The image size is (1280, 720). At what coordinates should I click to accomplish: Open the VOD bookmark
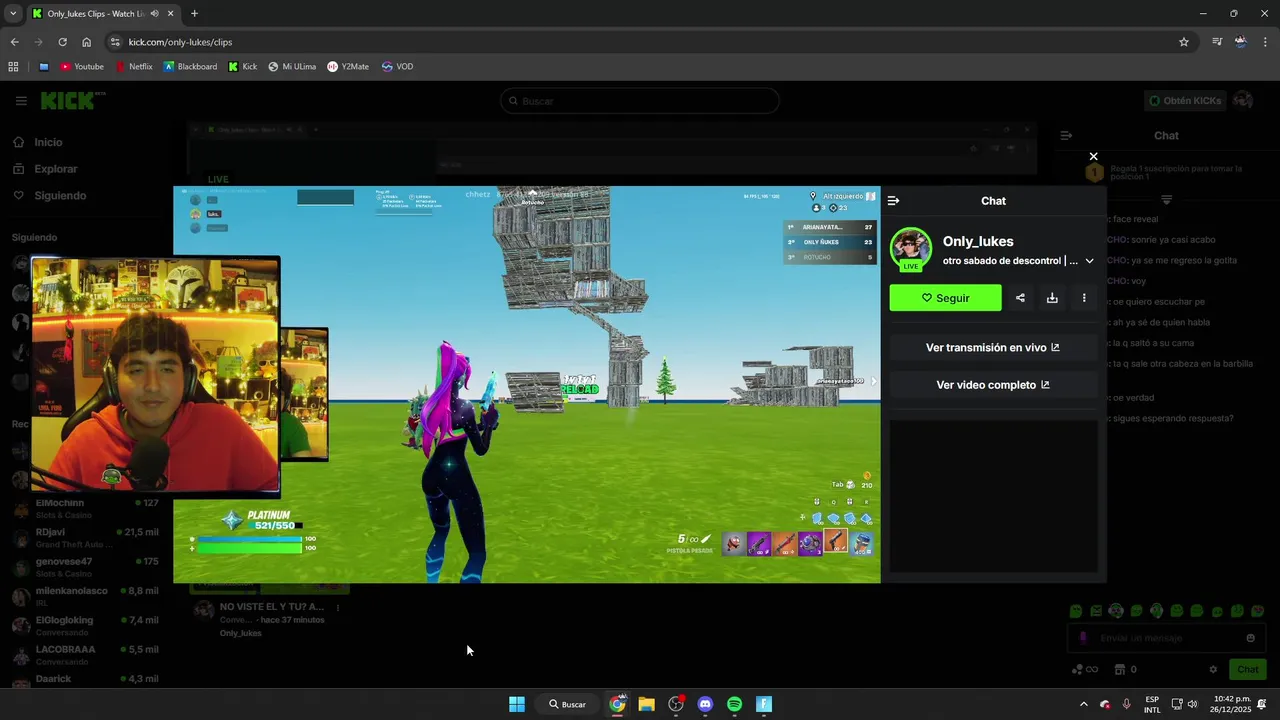397,67
